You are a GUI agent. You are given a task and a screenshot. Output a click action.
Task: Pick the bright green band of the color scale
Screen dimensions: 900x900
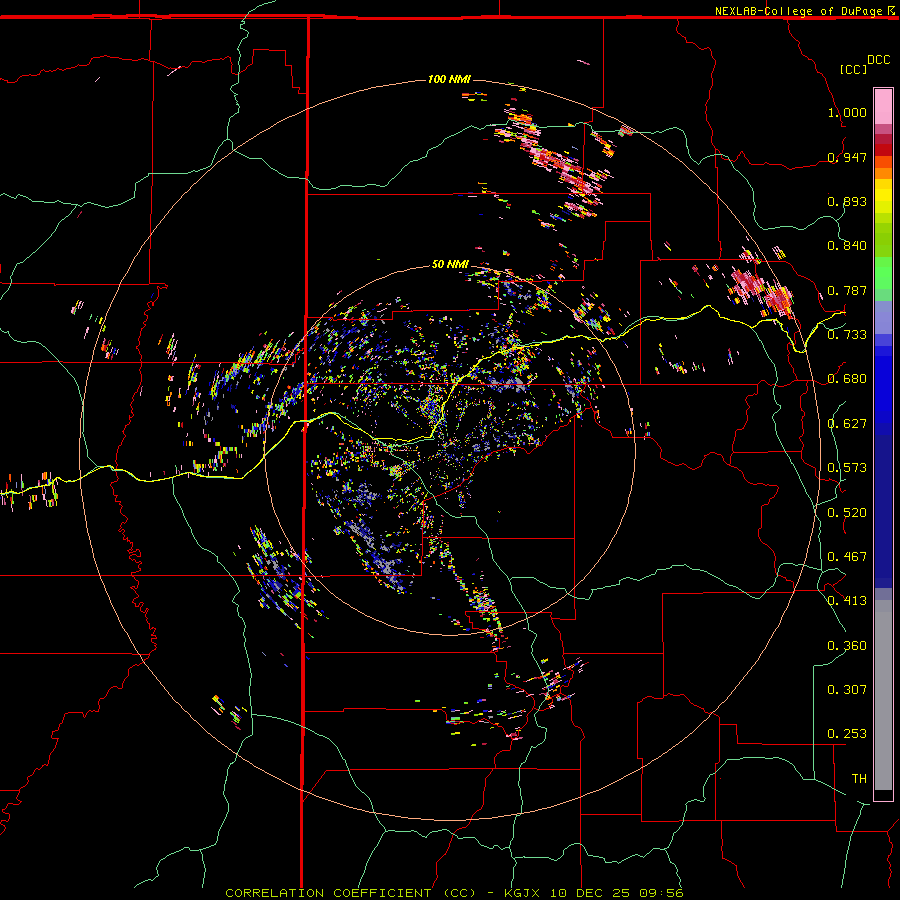(883, 273)
